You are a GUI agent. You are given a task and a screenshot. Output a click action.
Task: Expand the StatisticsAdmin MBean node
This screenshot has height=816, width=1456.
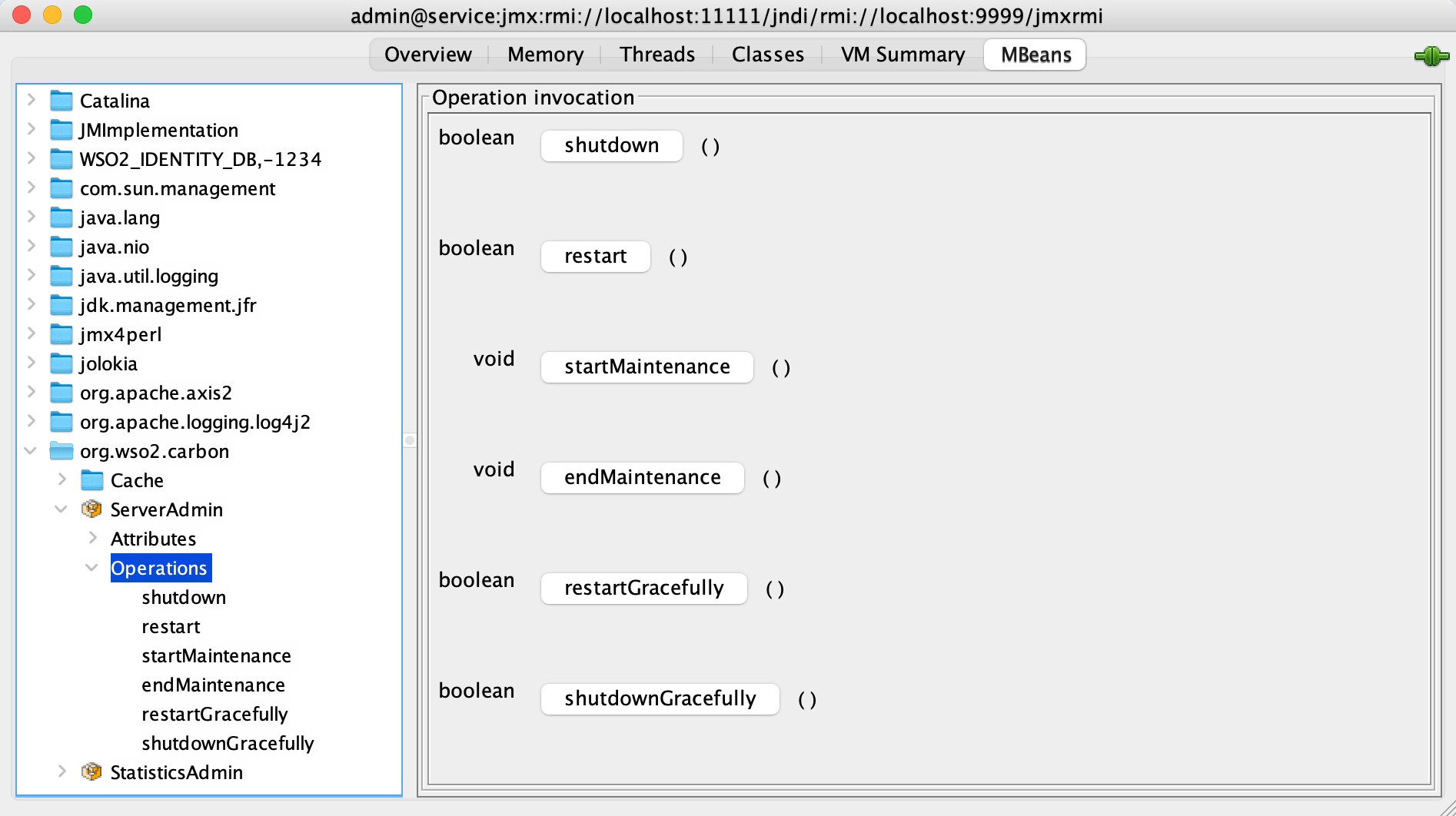[x=61, y=771]
